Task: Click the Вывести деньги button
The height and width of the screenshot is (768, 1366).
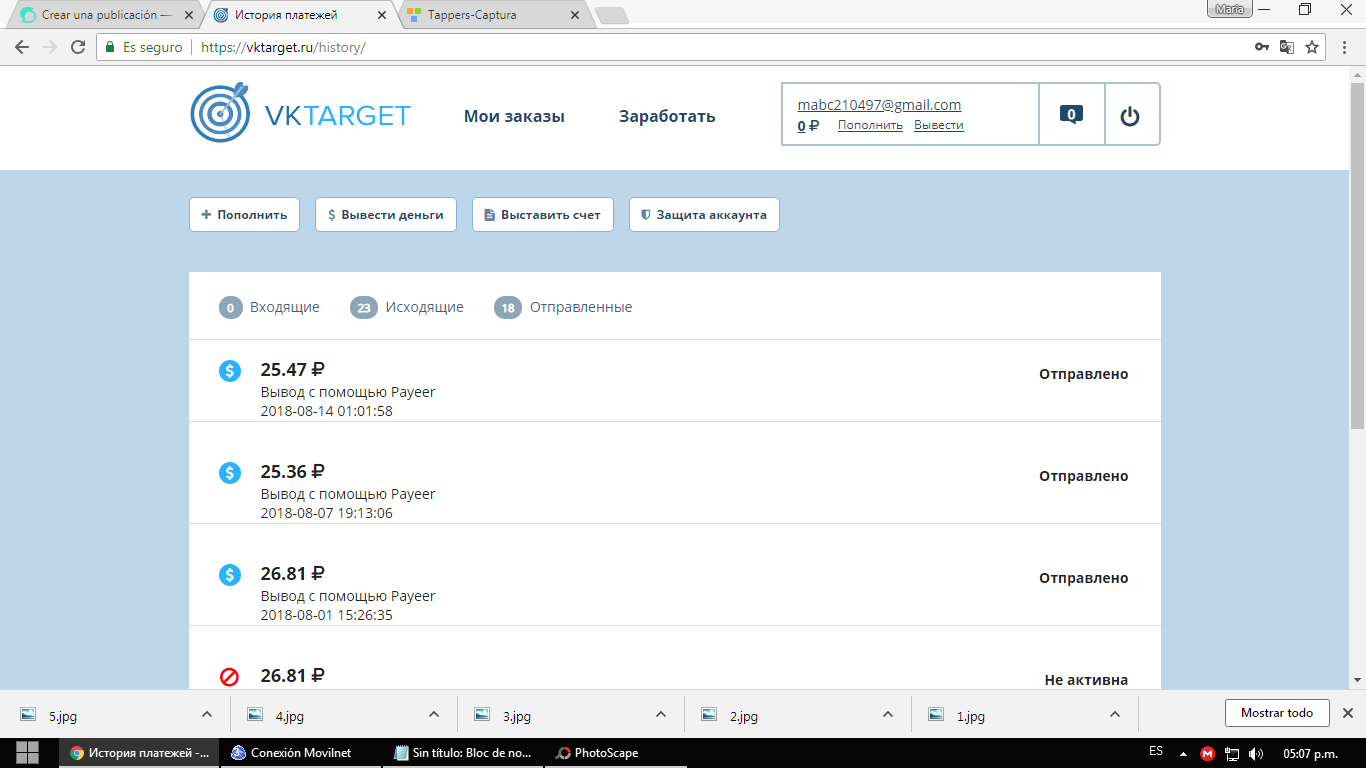Action: [x=386, y=215]
